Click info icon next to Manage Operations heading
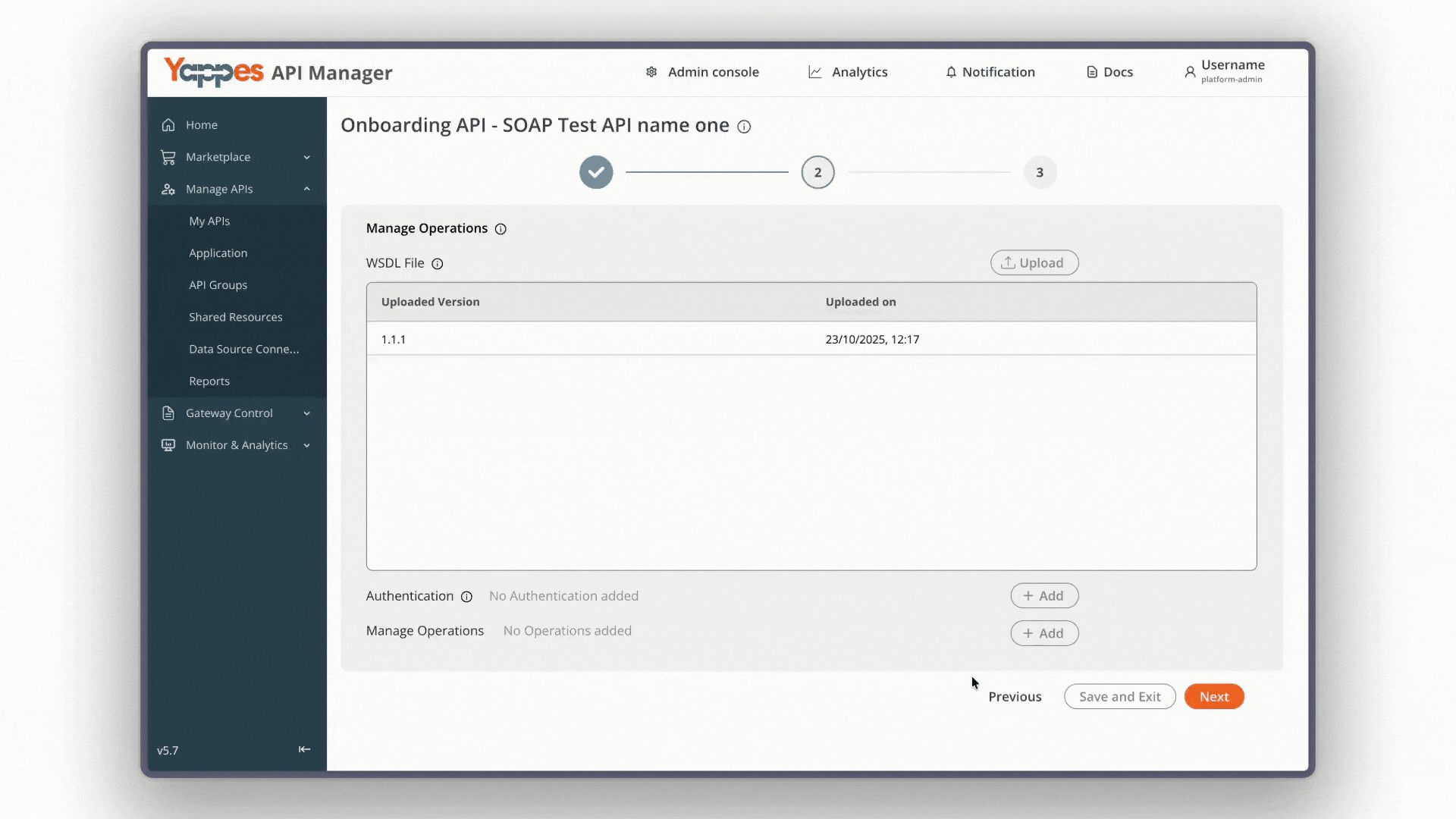 pyautogui.click(x=500, y=229)
